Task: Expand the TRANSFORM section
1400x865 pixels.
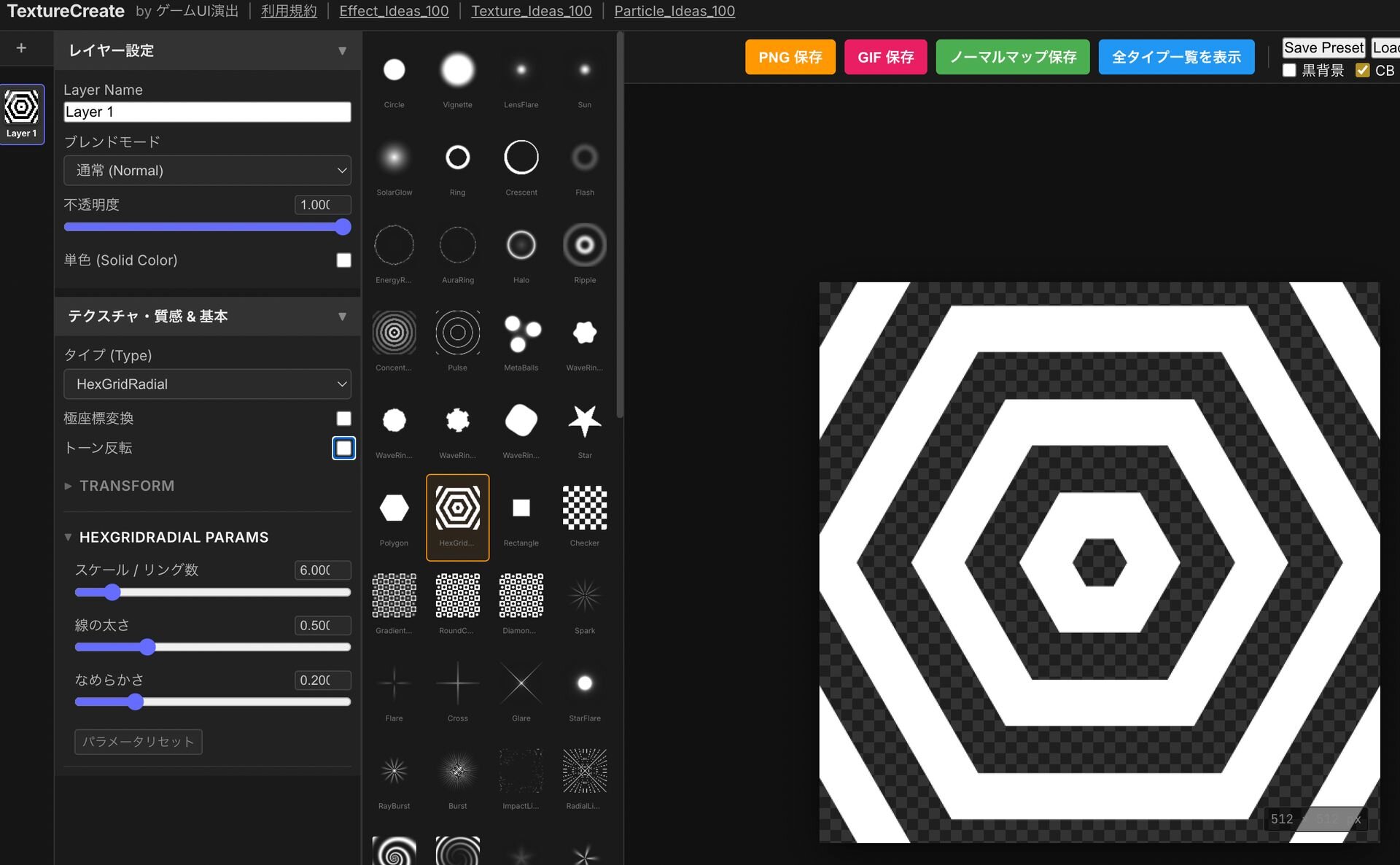Action: pos(126,486)
